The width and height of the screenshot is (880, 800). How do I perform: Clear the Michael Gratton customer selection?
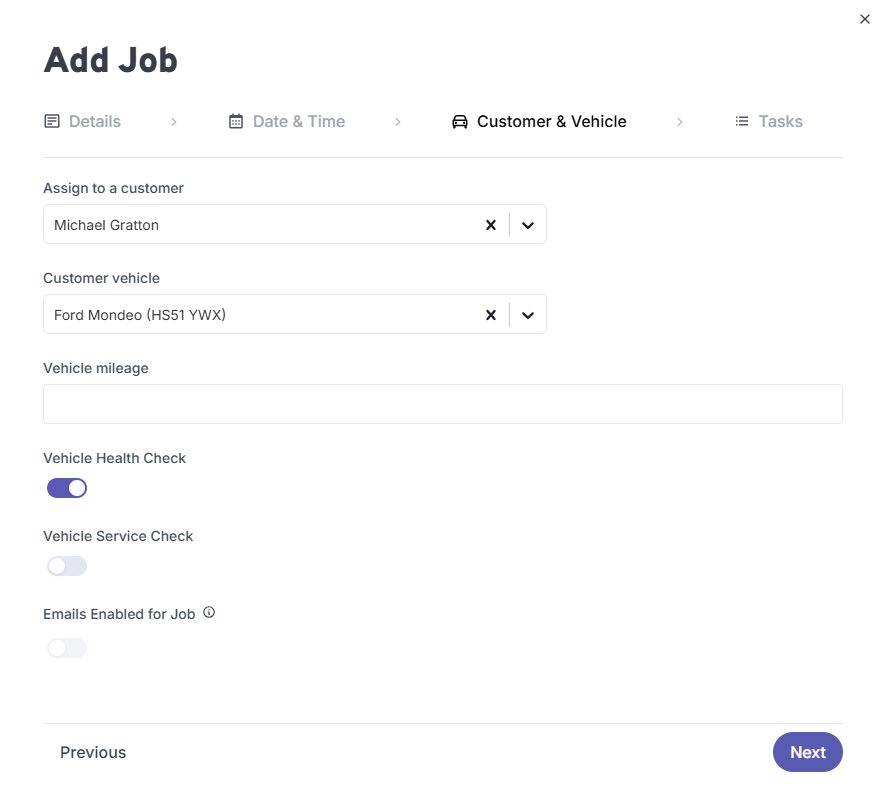[491, 224]
